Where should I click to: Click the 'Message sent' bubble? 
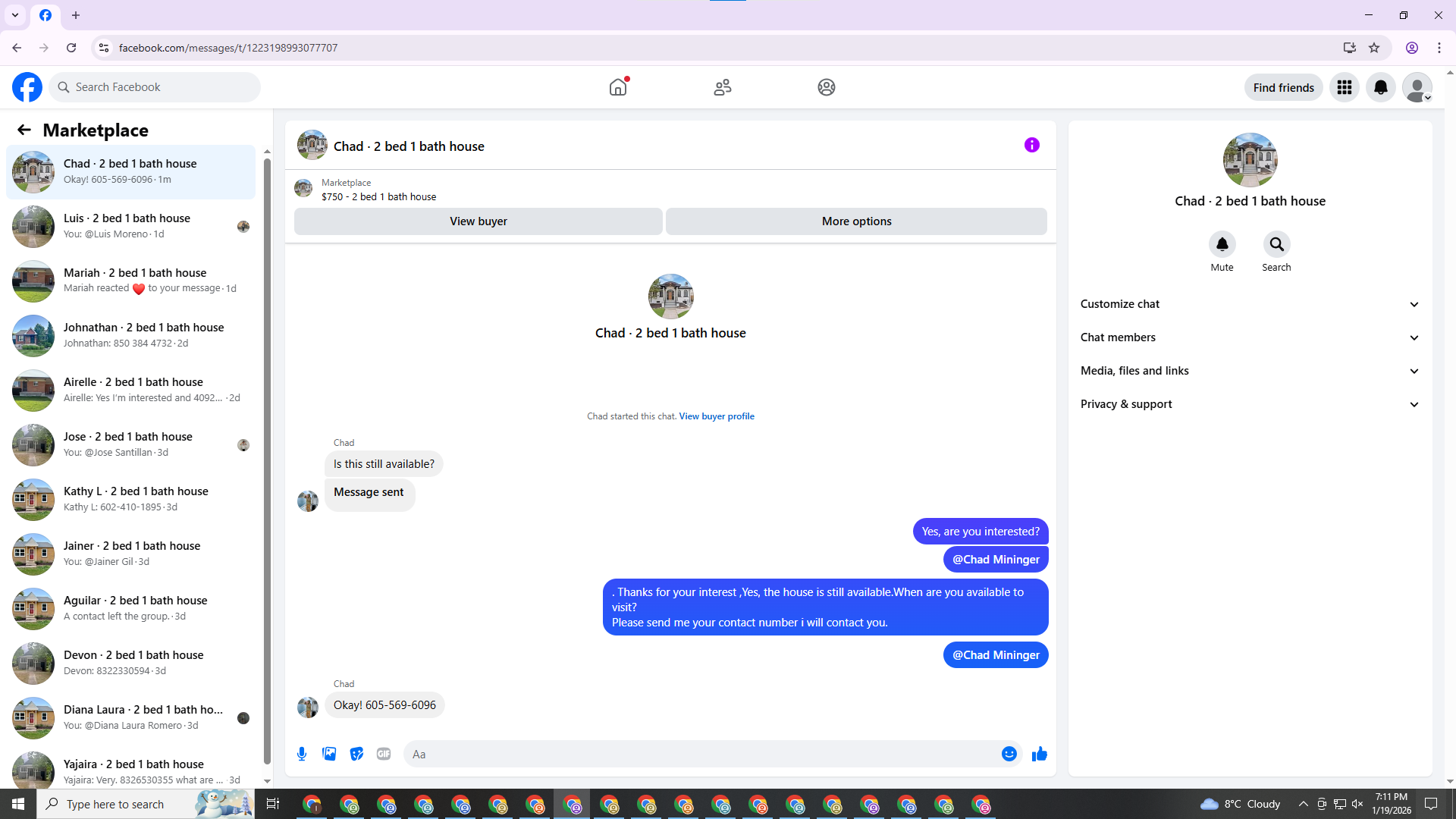[369, 494]
